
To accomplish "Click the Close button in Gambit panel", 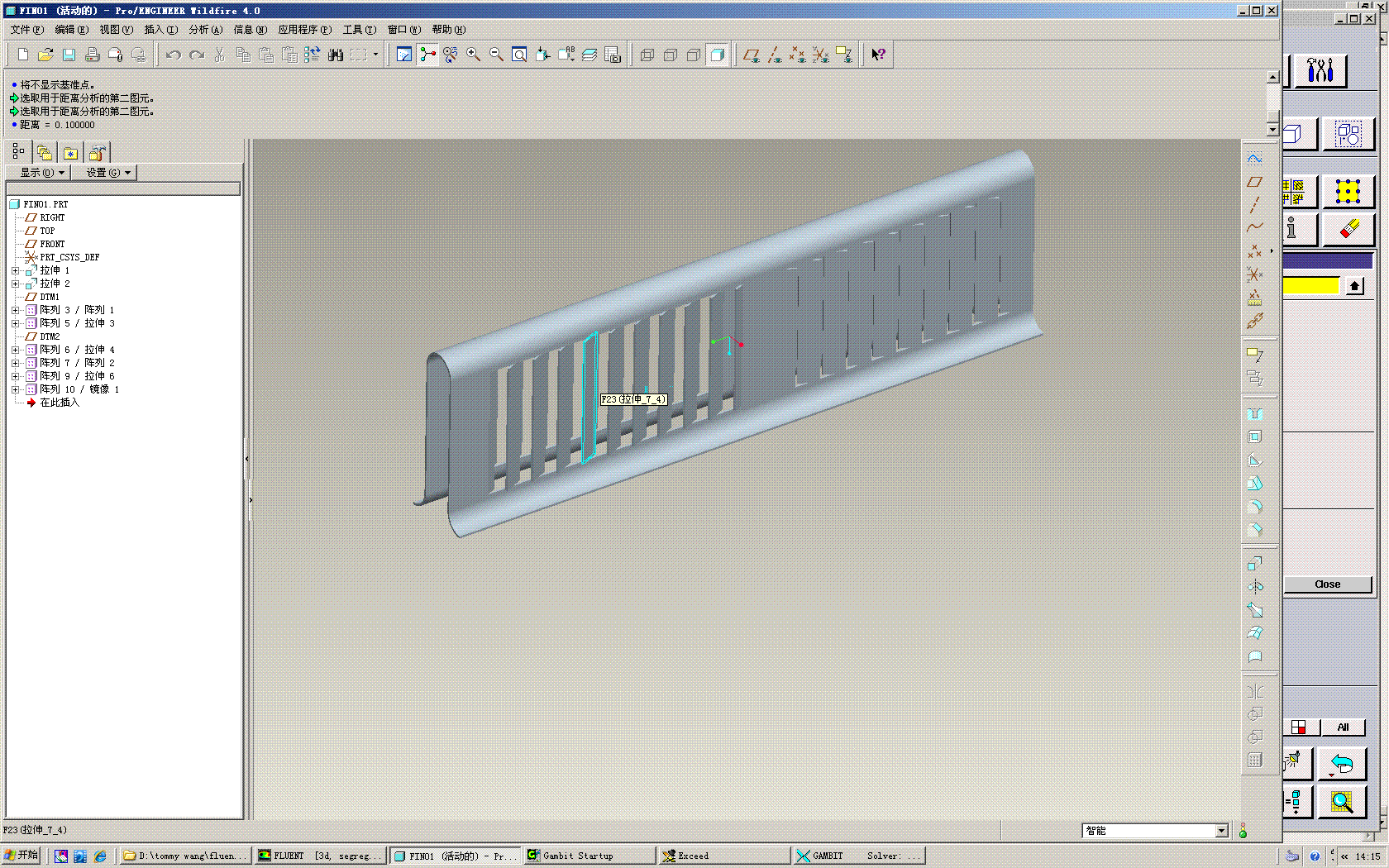I will click(1327, 584).
